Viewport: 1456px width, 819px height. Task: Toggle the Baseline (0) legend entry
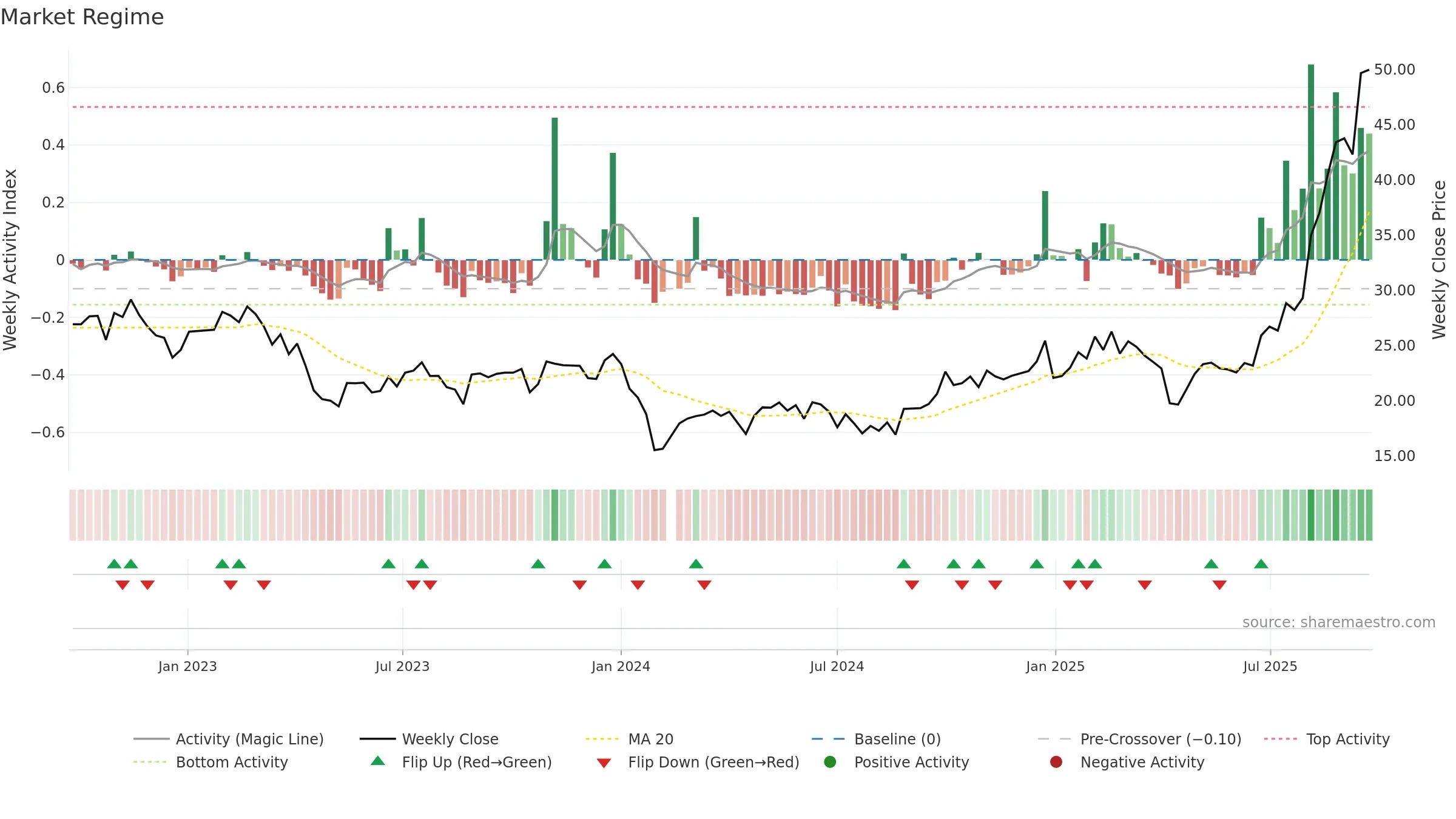click(876, 739)
